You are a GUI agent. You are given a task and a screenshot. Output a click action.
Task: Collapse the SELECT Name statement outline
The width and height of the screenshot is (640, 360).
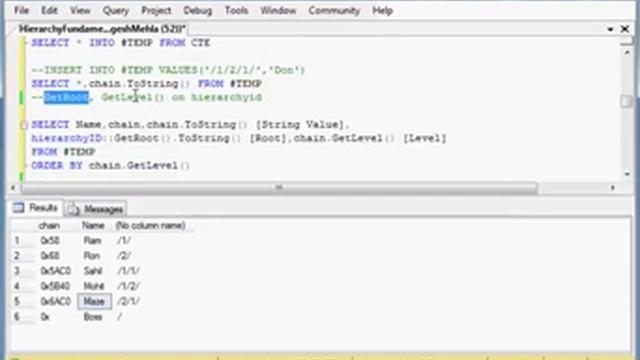pyautogui.click(x=24, y=125)
